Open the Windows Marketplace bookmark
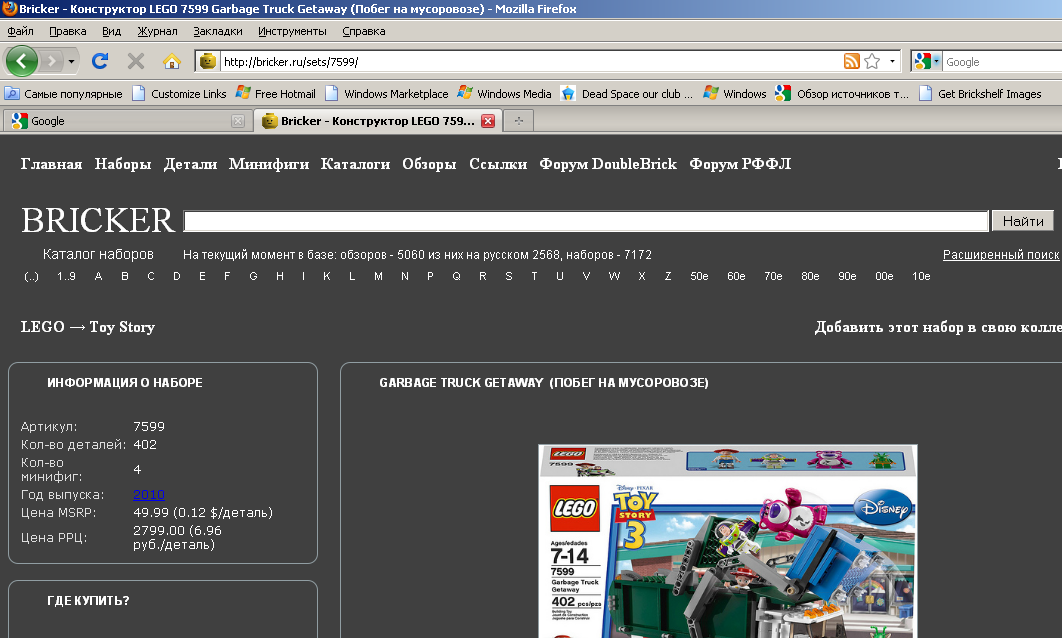This screenshot has width=1062, height=638. [x=387, y=93]
